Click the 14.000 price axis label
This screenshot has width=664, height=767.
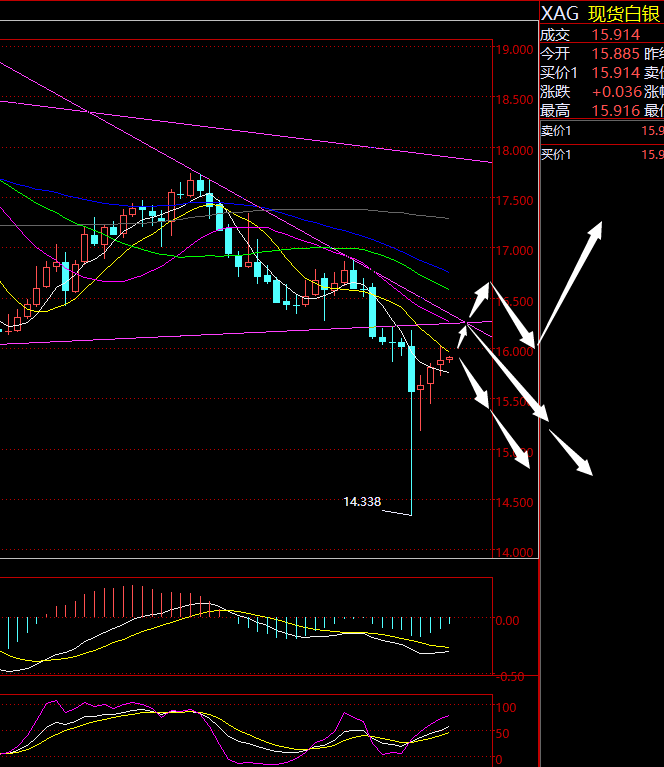pos(514,553)
